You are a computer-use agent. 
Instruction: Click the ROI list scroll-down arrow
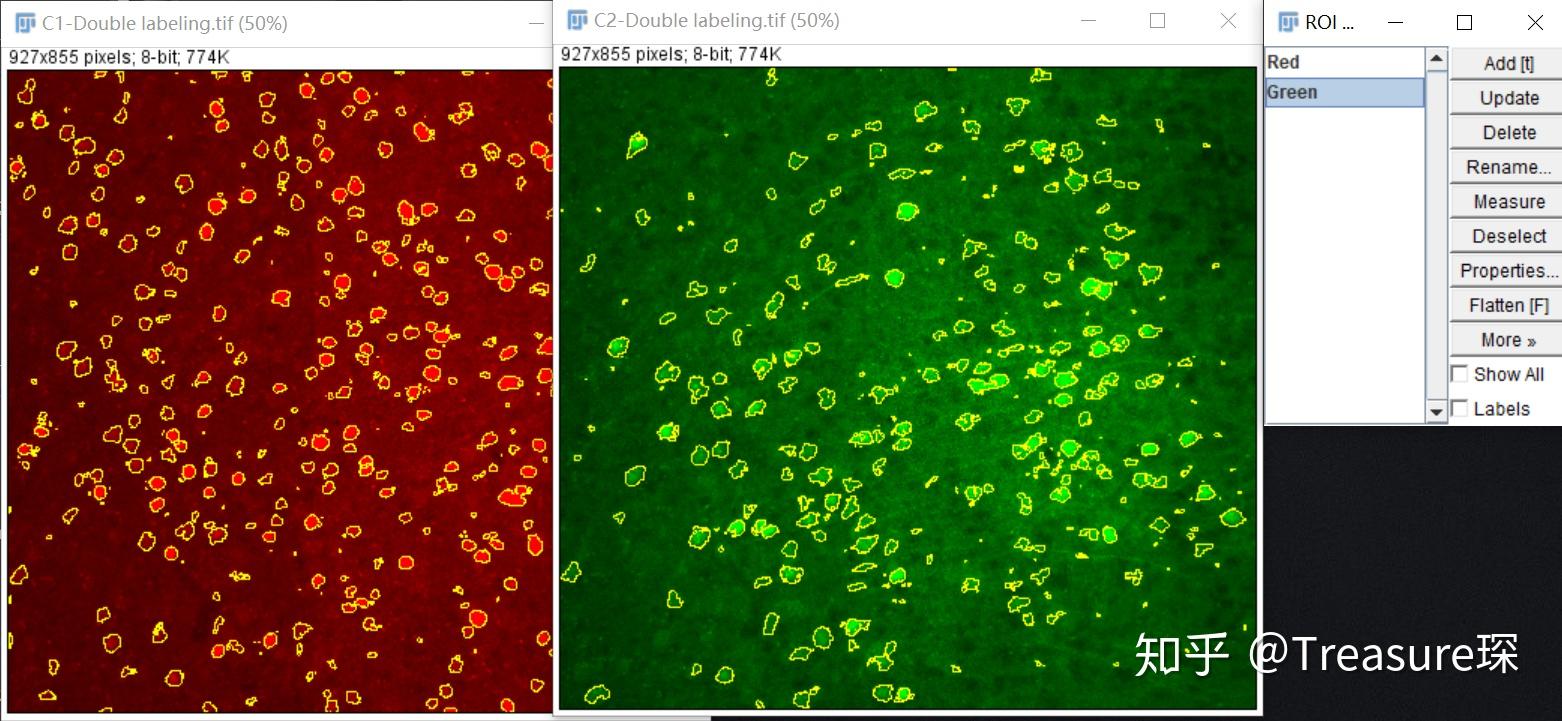click(1437, 411)
